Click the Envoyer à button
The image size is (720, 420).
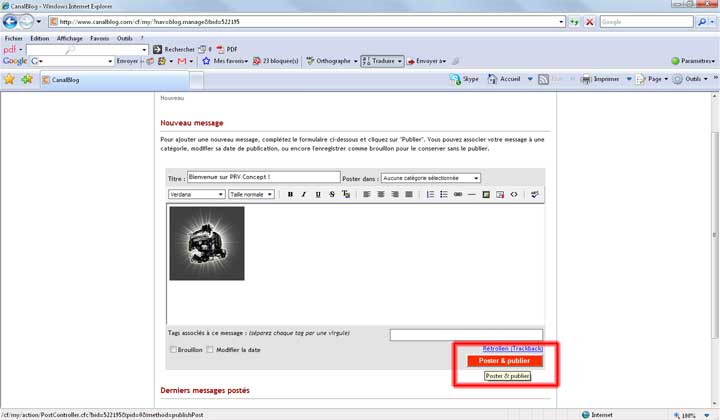coord(427,61)
